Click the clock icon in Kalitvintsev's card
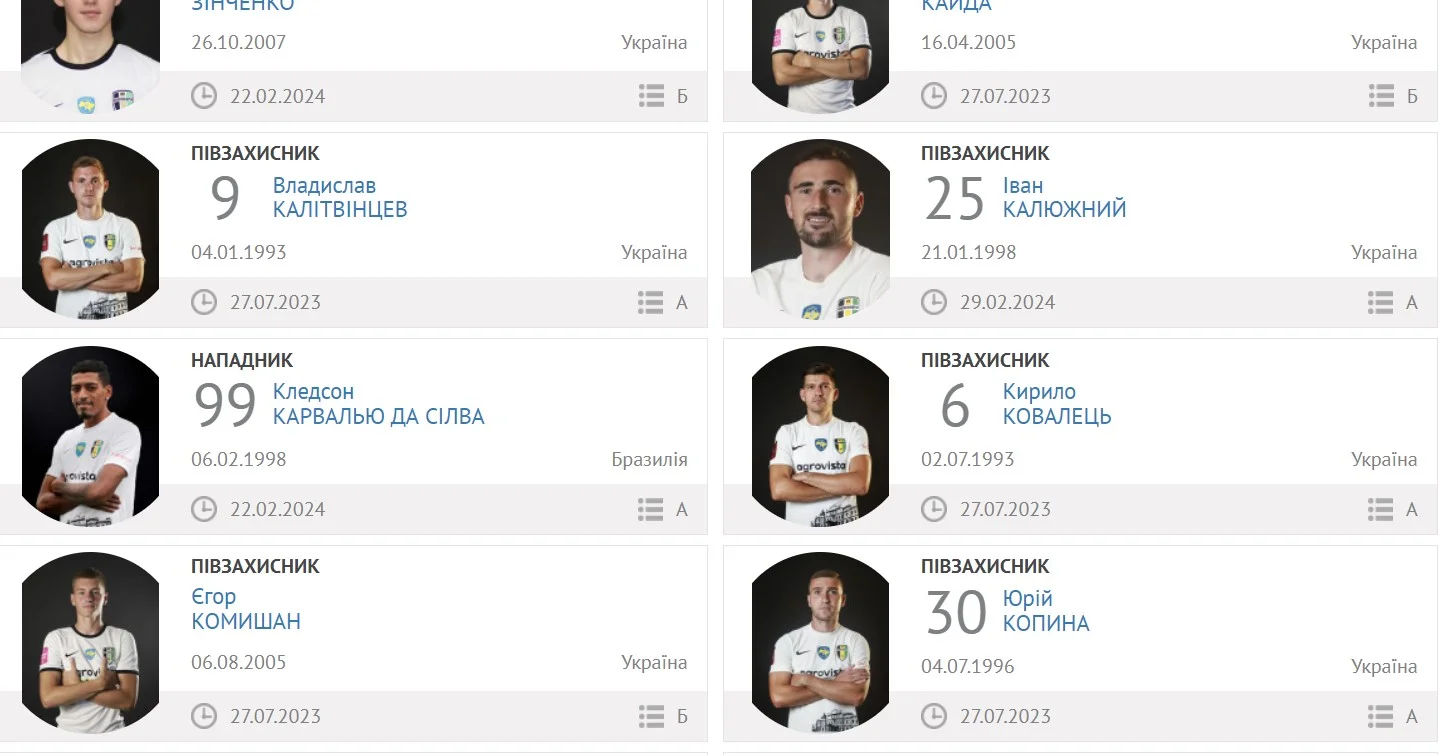 (x=204, y=302)
